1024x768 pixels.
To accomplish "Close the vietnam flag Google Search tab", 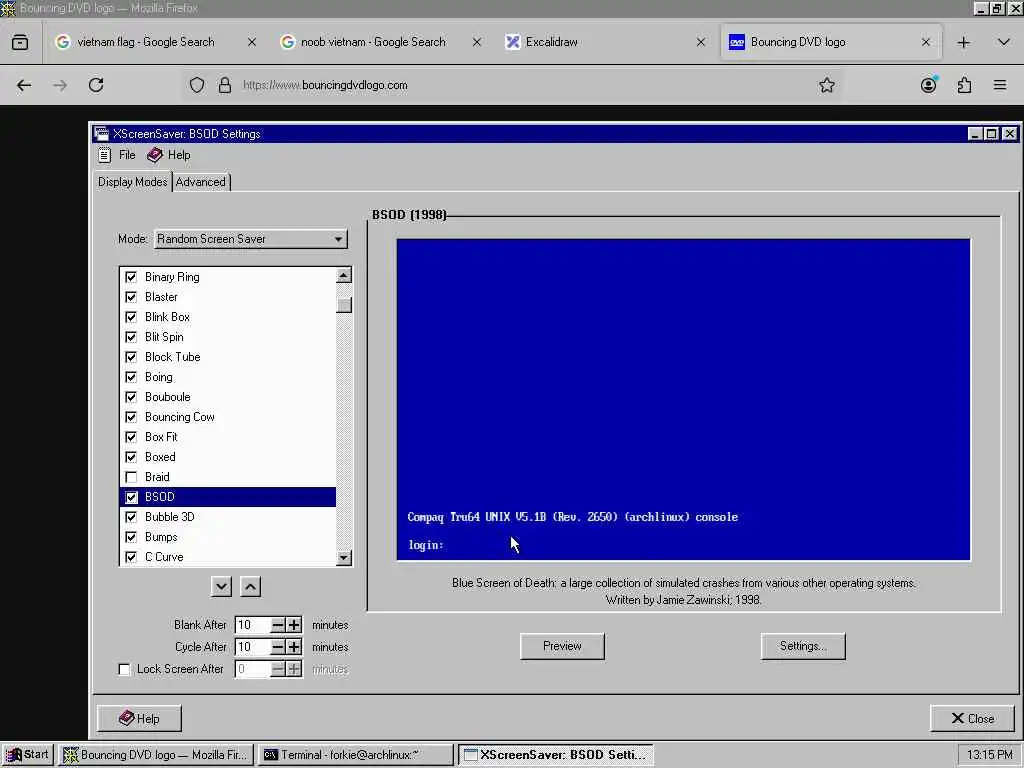I will (x=252, y=42).
